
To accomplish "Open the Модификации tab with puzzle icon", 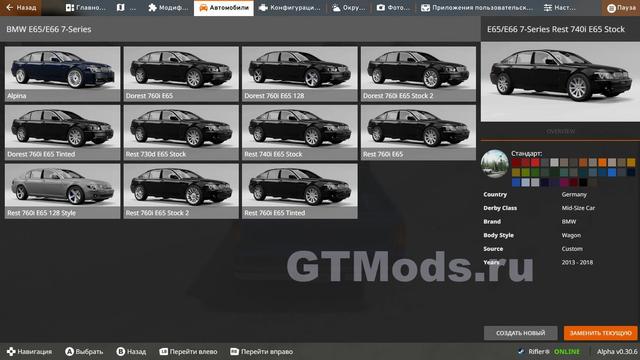I will point(168,8).
